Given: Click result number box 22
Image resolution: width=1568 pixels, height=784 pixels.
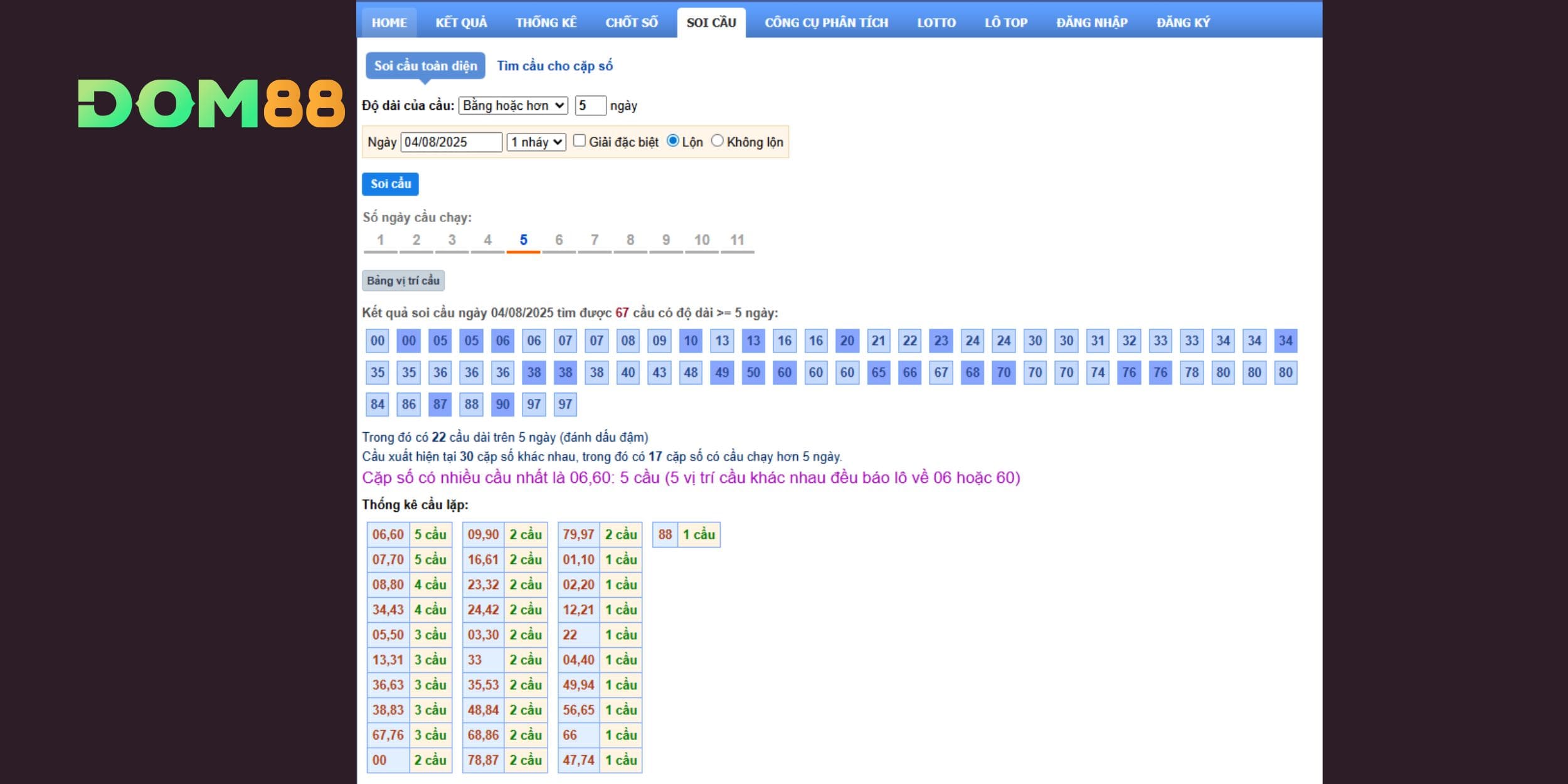Looking at the screenshot, I should pos(910,341).
